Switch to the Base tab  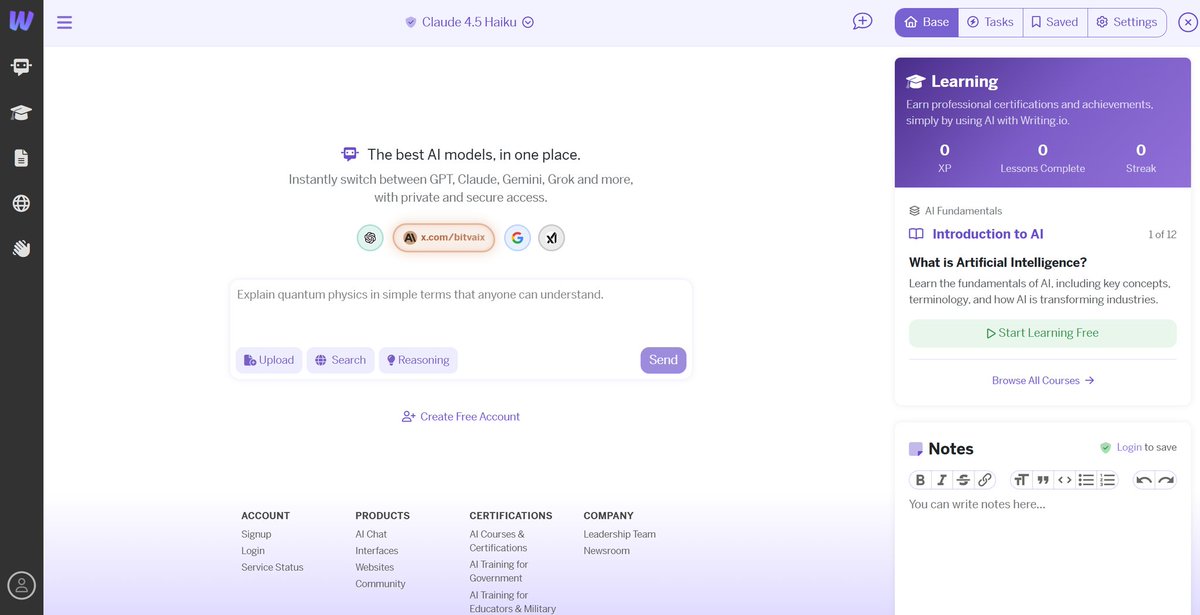(x=927, y=22)
